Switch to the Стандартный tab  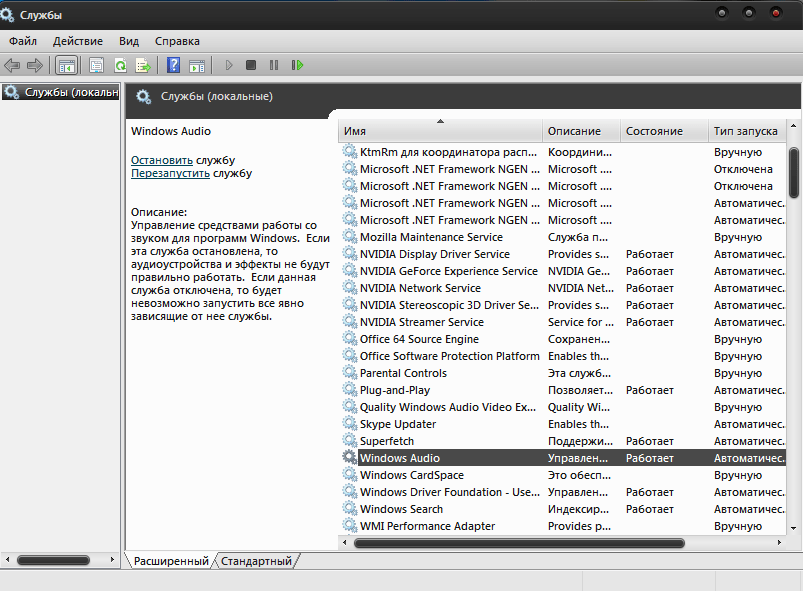[x=256, y=561]
